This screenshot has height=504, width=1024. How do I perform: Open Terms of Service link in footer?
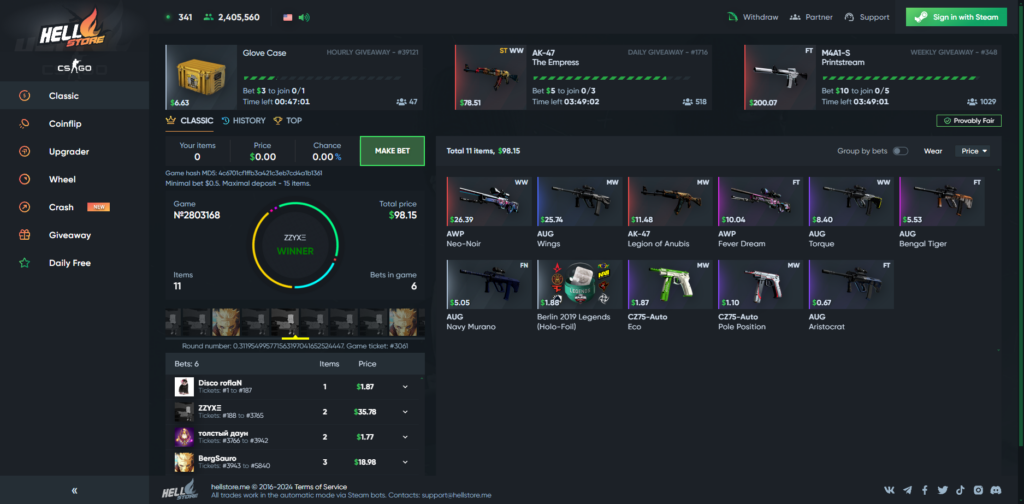[321, 486]
